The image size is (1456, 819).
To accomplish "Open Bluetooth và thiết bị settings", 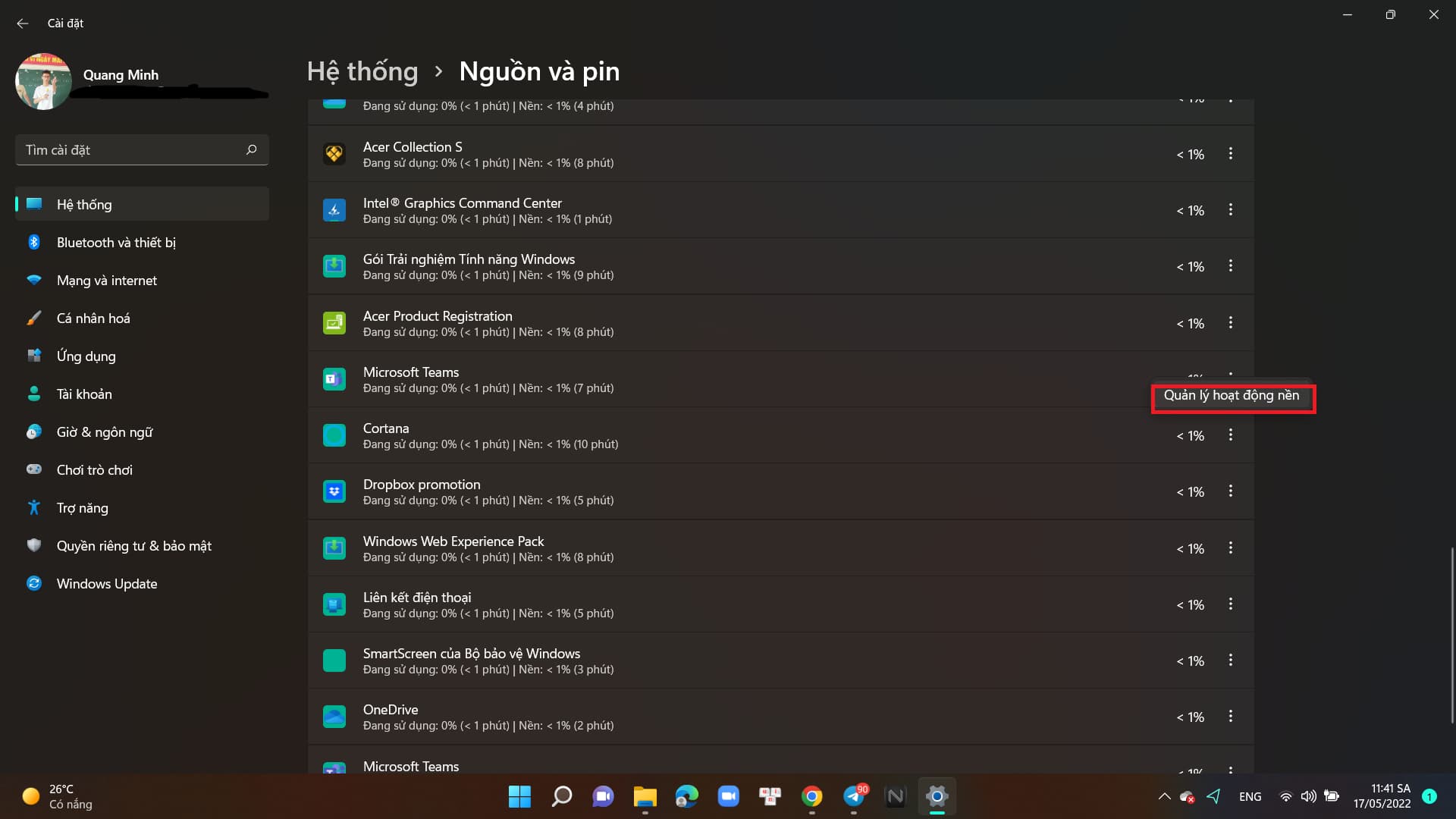I will pyautogui.click(x=142, y=242).
